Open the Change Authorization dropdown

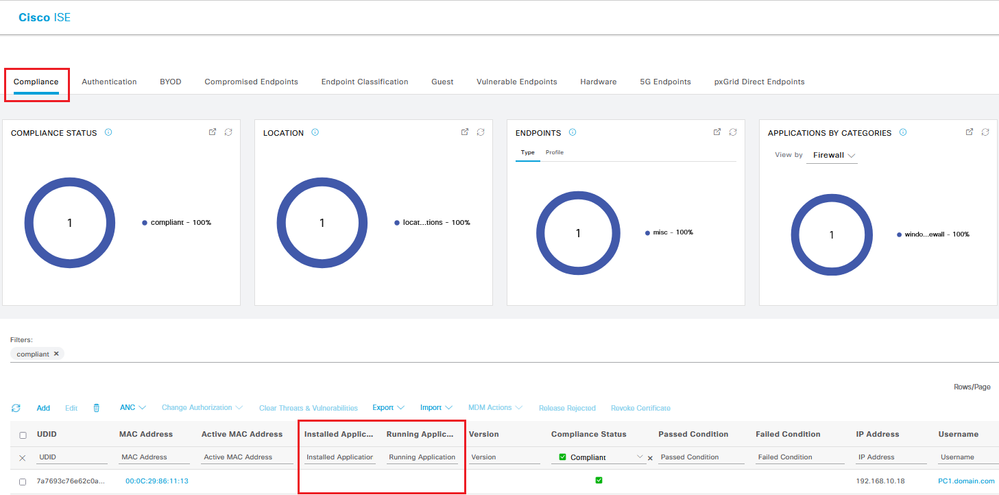tap(202, 407)
